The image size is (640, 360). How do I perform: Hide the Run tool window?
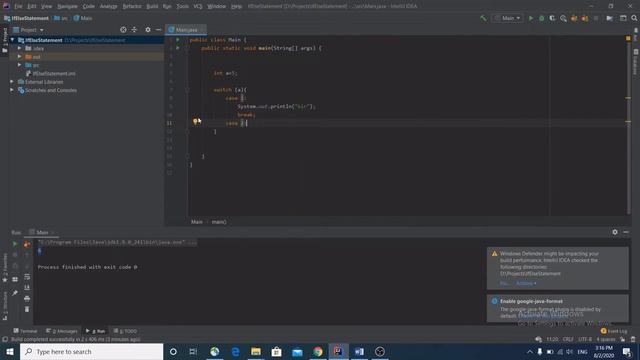(x=626, y=232)
